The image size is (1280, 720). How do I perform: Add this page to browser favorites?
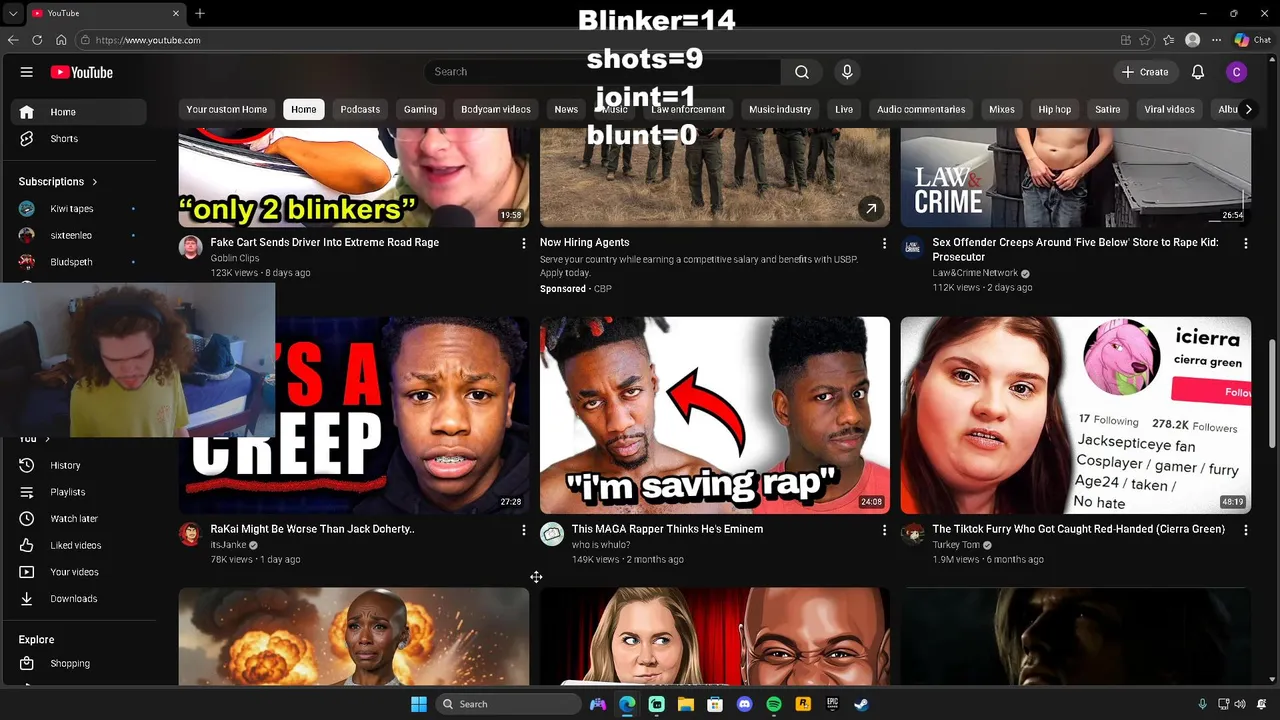pos(1147,40)
